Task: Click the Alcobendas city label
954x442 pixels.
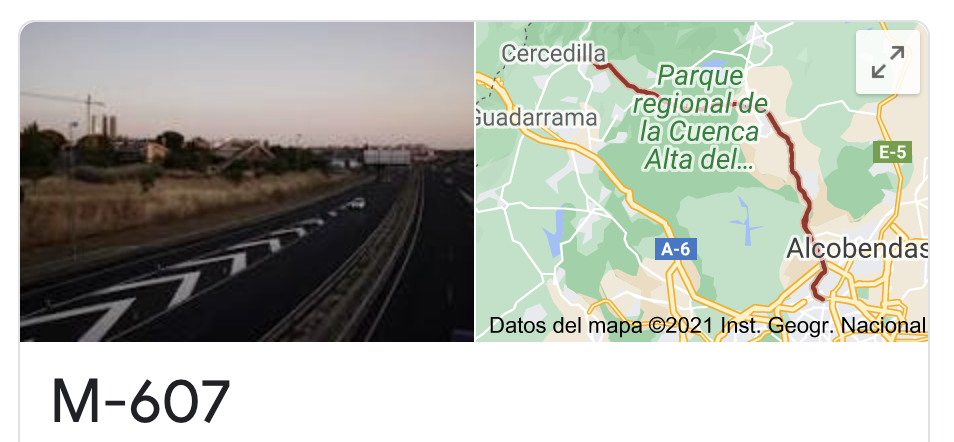Action: point(857,249)
